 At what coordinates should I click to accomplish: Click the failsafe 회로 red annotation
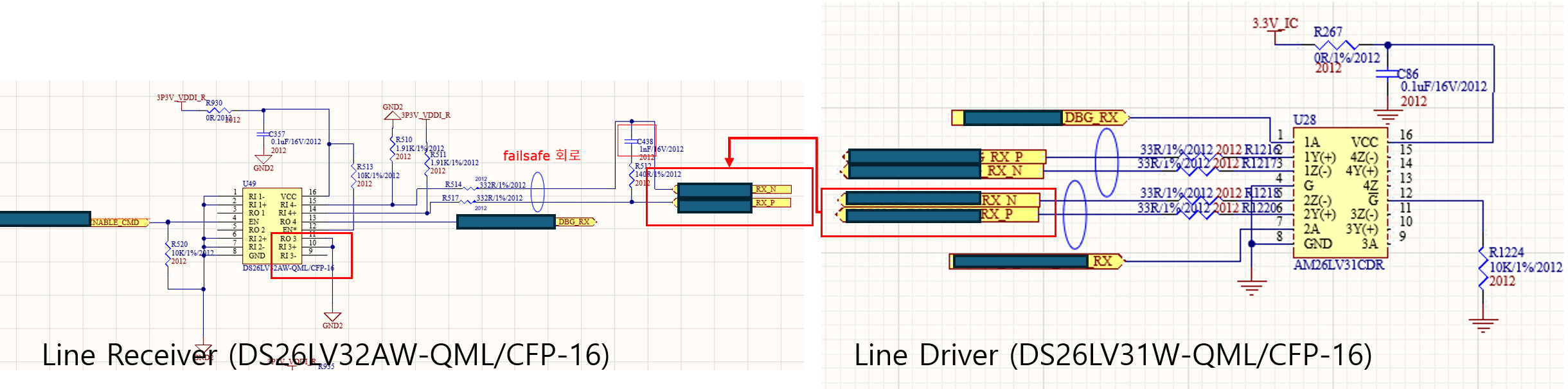point(541,156)
